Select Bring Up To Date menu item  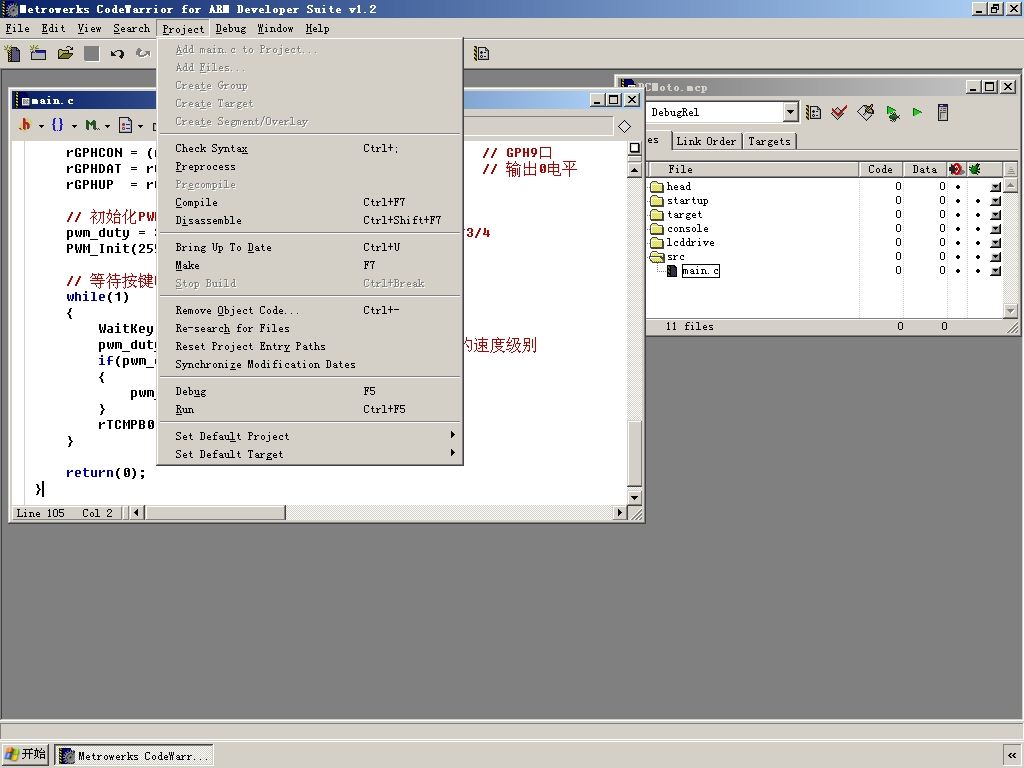coord(311,247)
